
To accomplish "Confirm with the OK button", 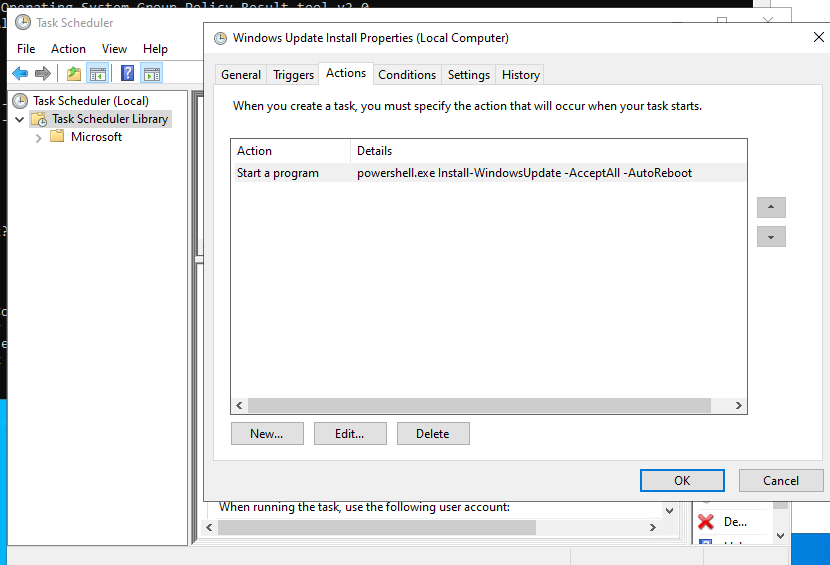I will coord(682,480).
